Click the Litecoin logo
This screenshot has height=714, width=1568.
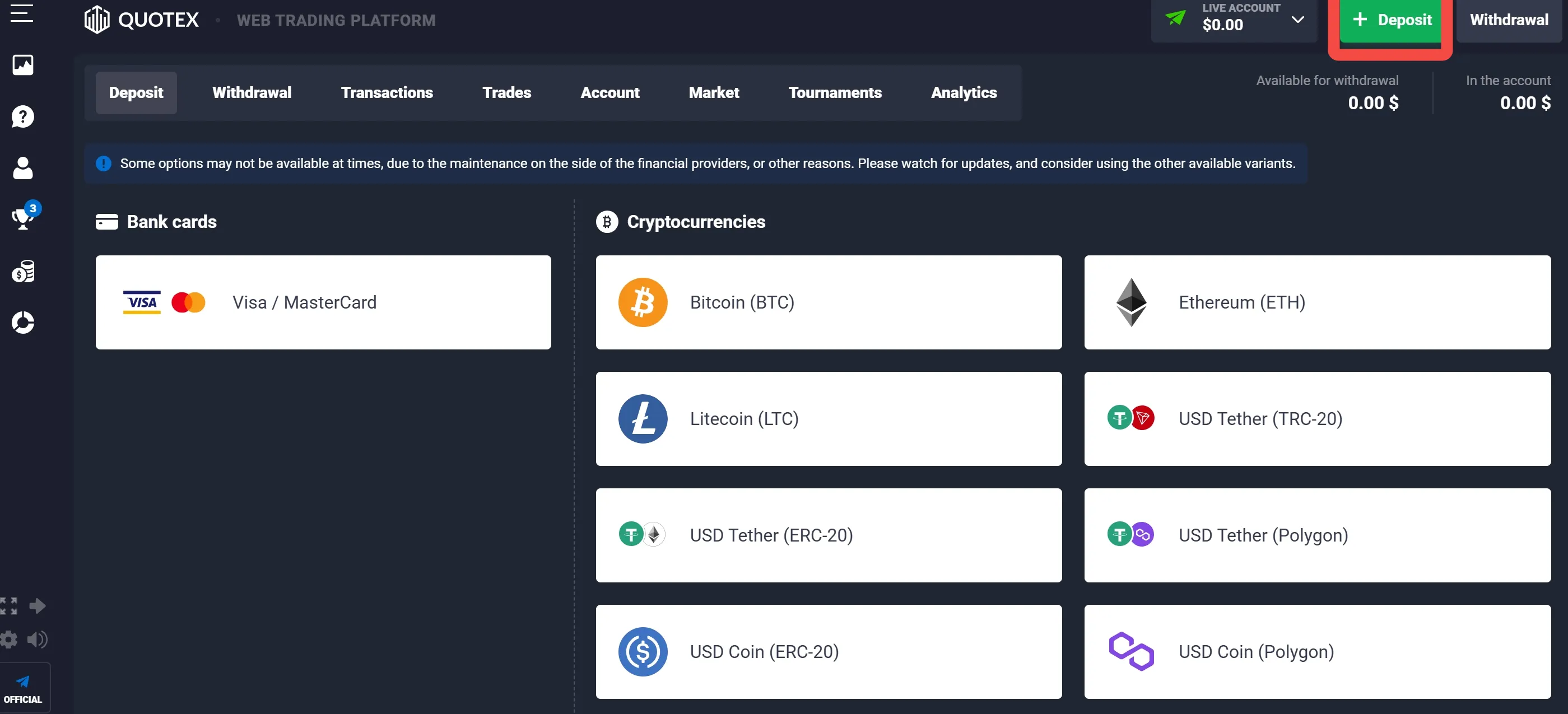tap(643, 419)
